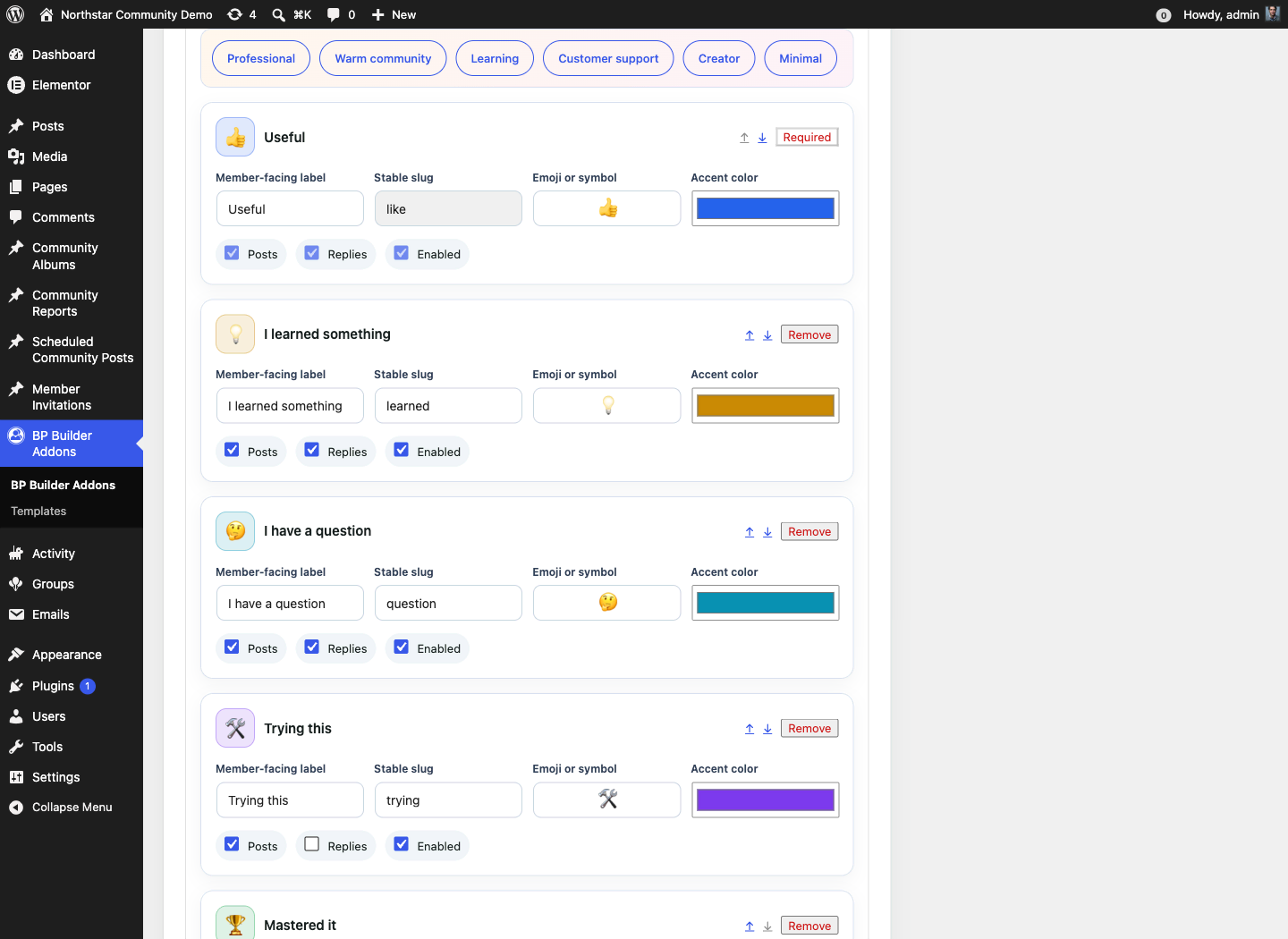Viewport: 1288px width, 939px height.
Task: Move Trying this reaction up
Action: tap(750, 729)
